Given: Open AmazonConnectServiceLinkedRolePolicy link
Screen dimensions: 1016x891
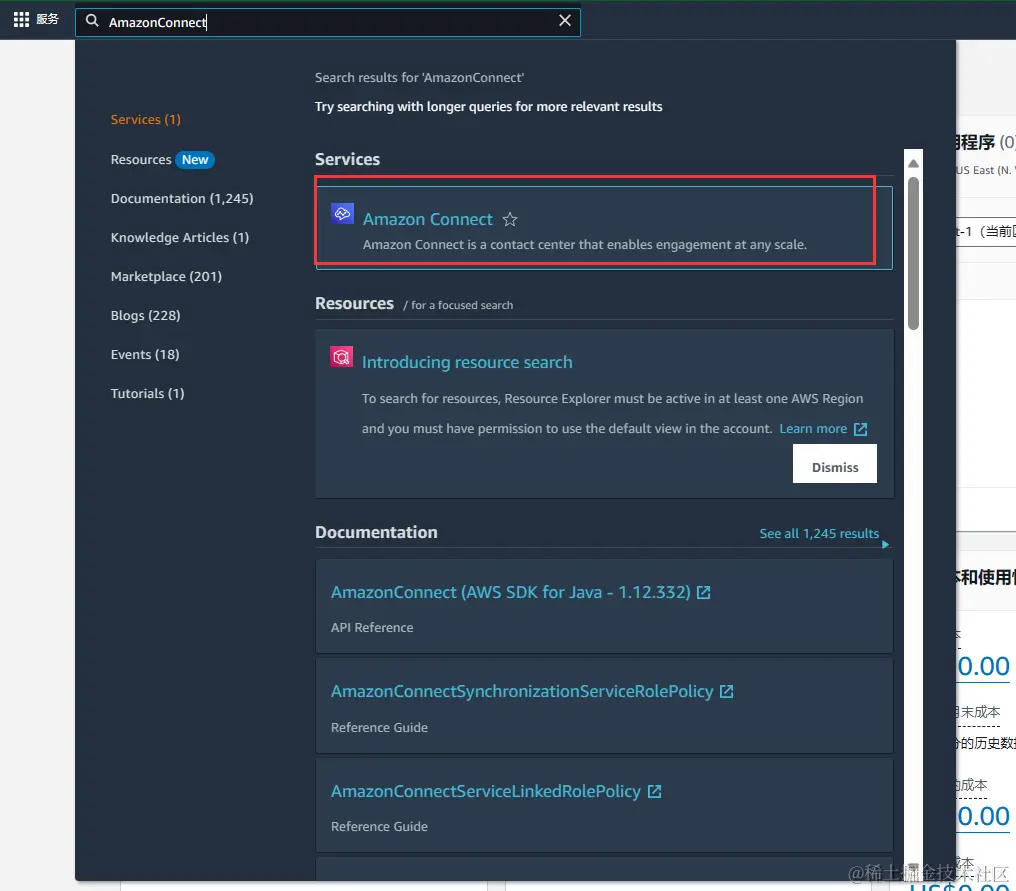Looking at the screenshot, I should 485,791.
